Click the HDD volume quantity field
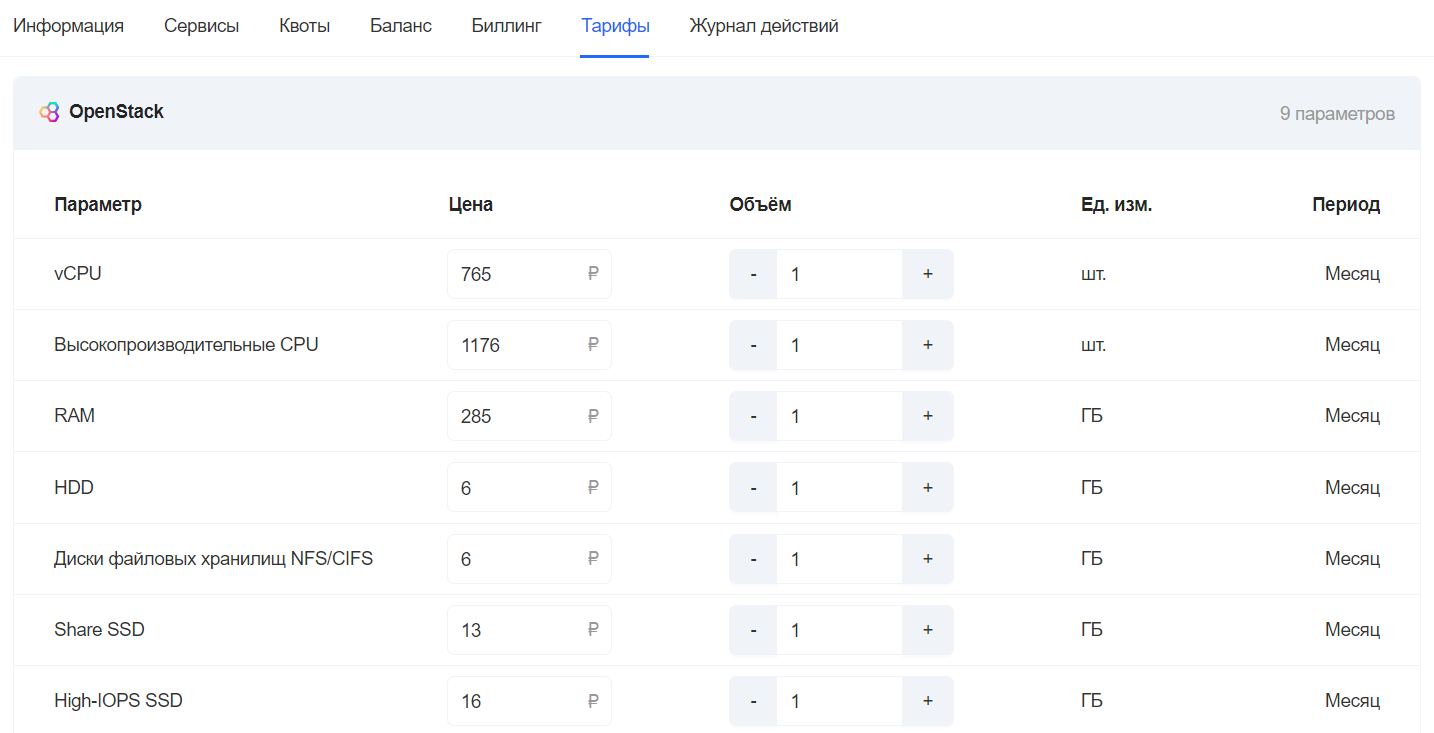The image size is (1434, 733). tap(840, 488)
